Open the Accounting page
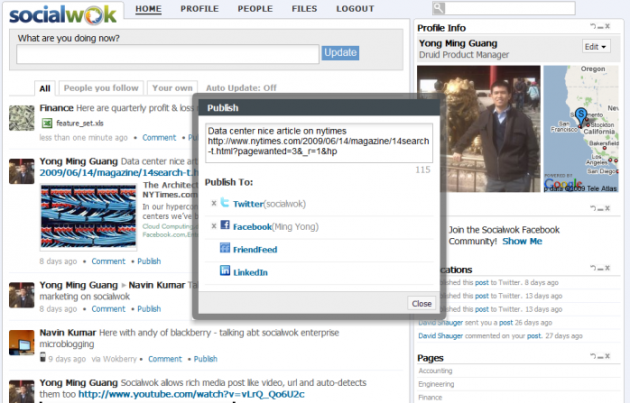The image size is (630, 403). coord(435,371)
